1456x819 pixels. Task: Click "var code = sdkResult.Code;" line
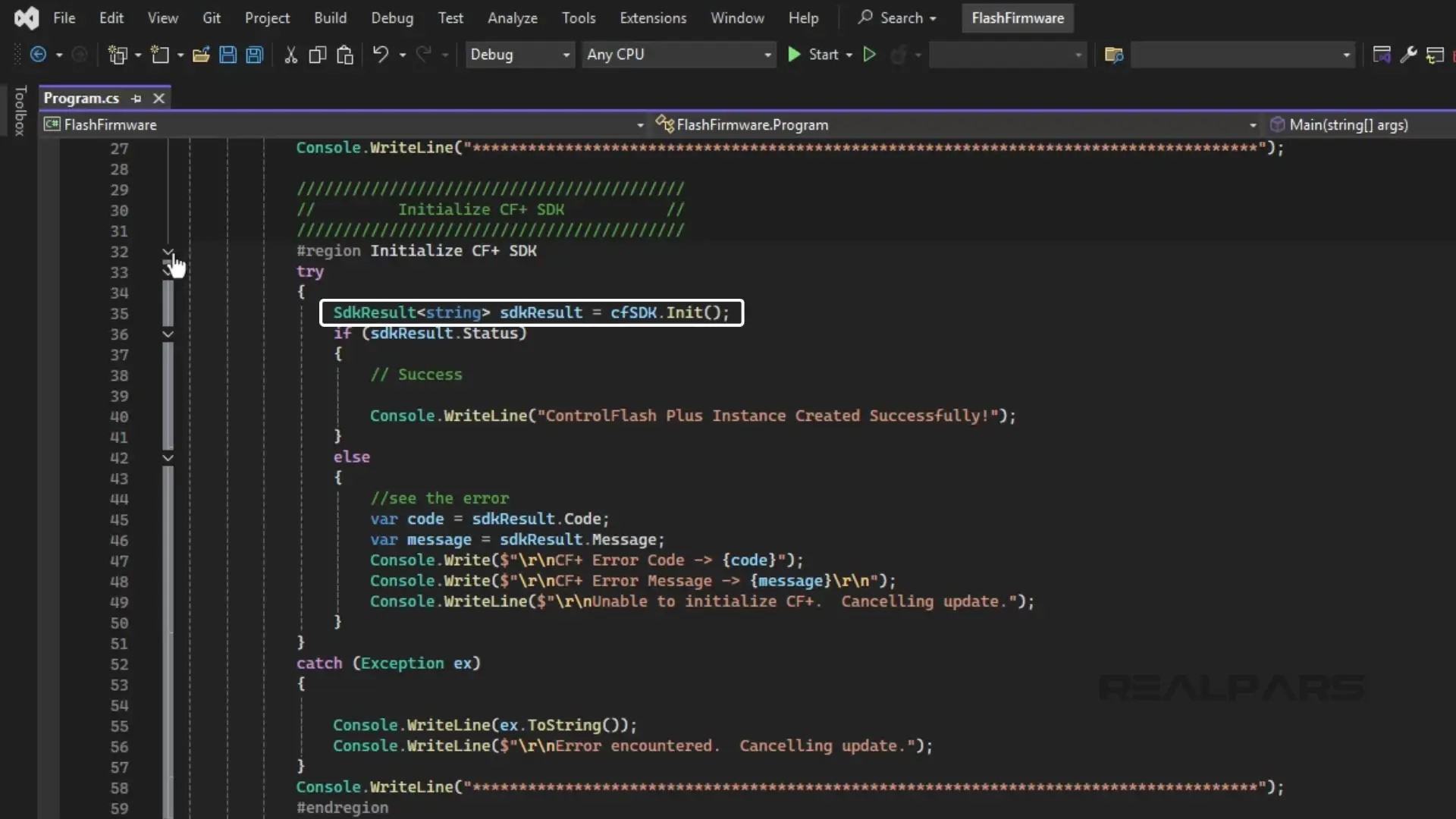tap(489, 519)
